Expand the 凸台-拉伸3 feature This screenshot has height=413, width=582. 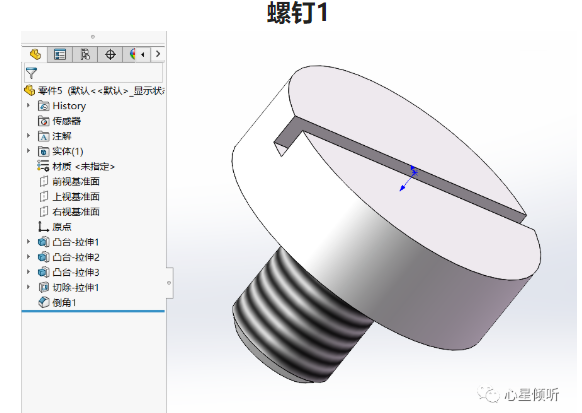(x=28, y=272)
